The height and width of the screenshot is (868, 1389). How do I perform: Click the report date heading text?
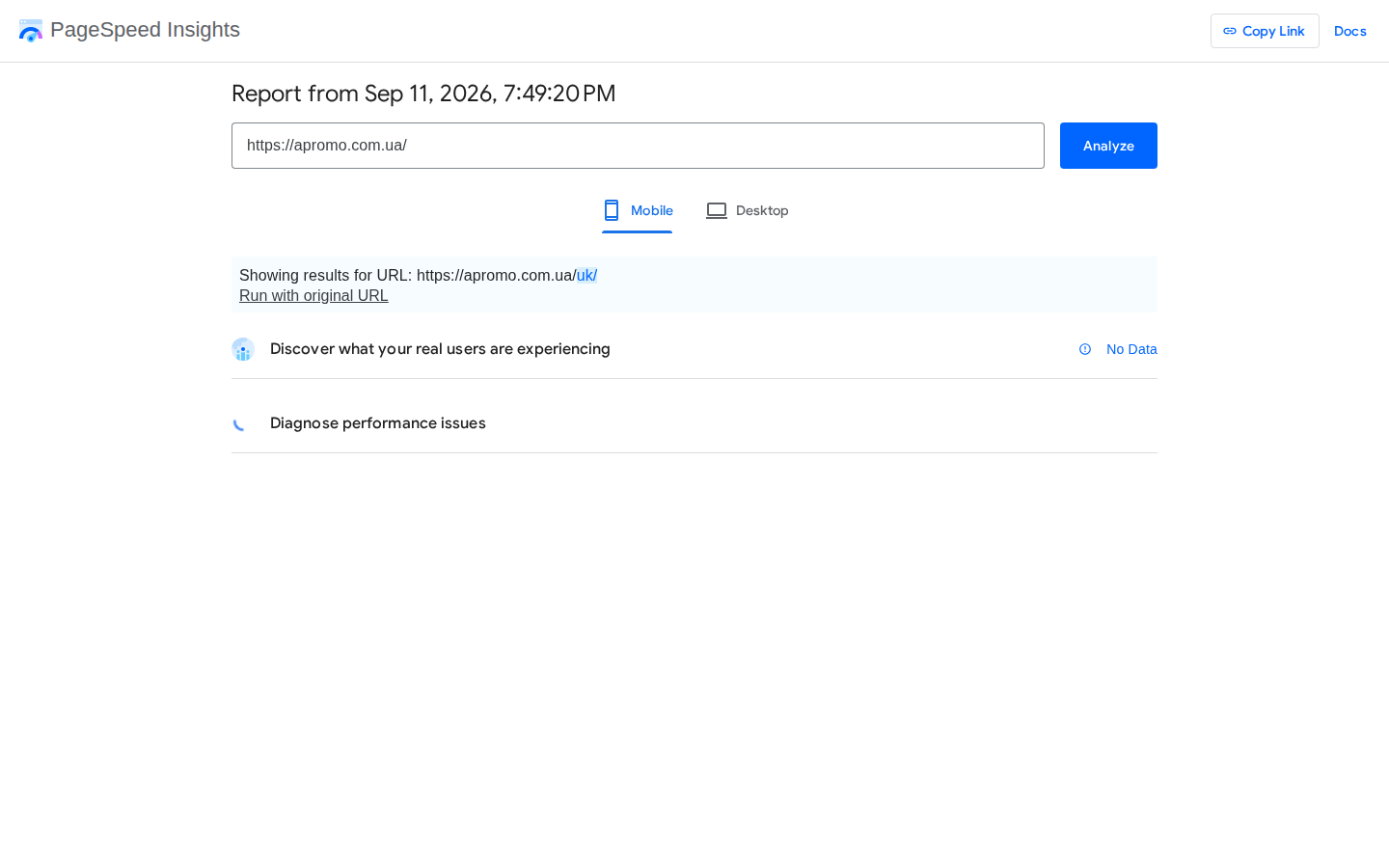coord(423,94)
